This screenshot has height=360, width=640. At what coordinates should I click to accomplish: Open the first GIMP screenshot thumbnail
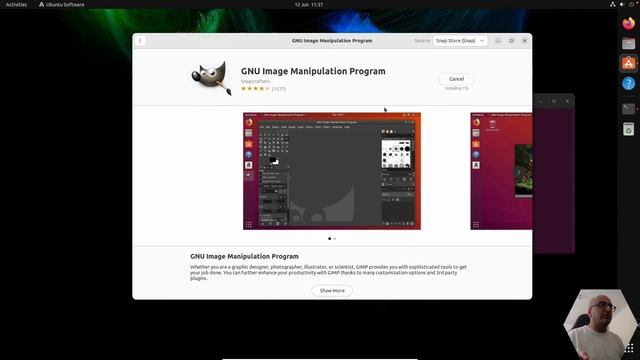click(332, 171)
